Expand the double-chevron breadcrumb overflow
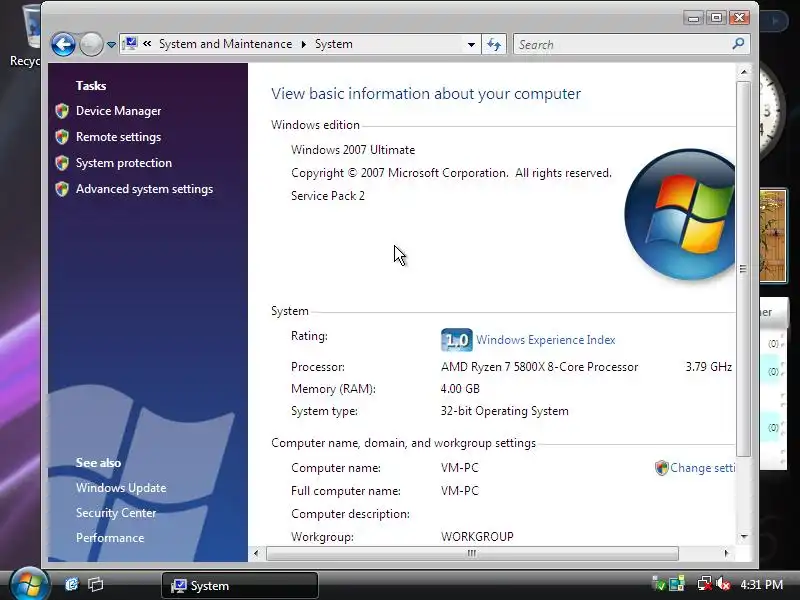The image size is (800, 600). click(147, 44)
